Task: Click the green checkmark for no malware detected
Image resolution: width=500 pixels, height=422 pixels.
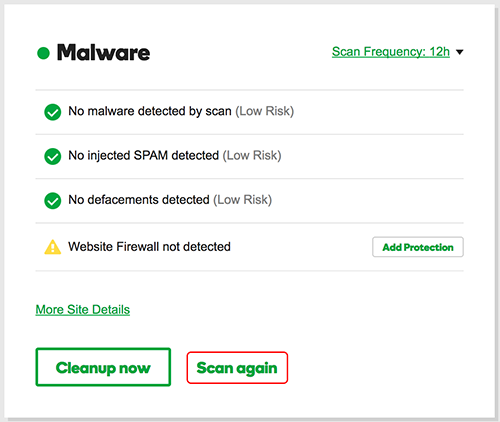Action: coord(53,112)
